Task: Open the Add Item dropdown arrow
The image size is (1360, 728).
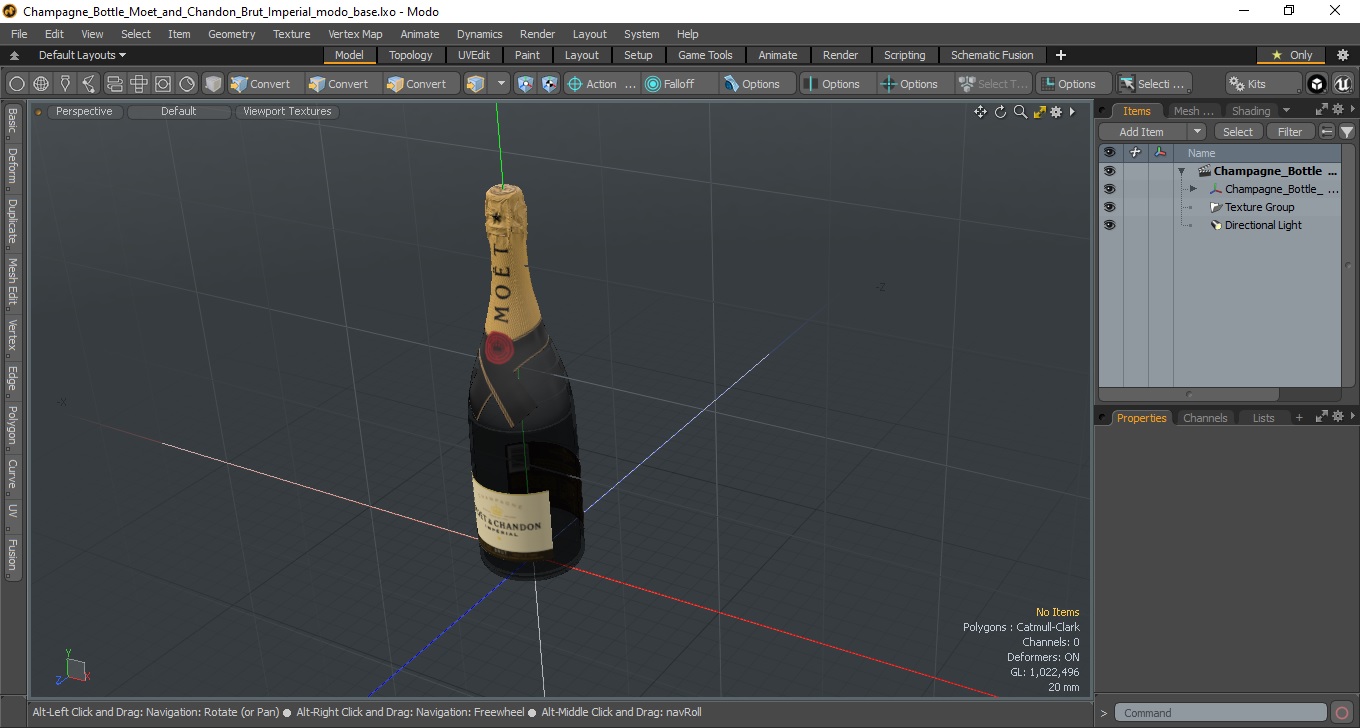Action: 1197,132
